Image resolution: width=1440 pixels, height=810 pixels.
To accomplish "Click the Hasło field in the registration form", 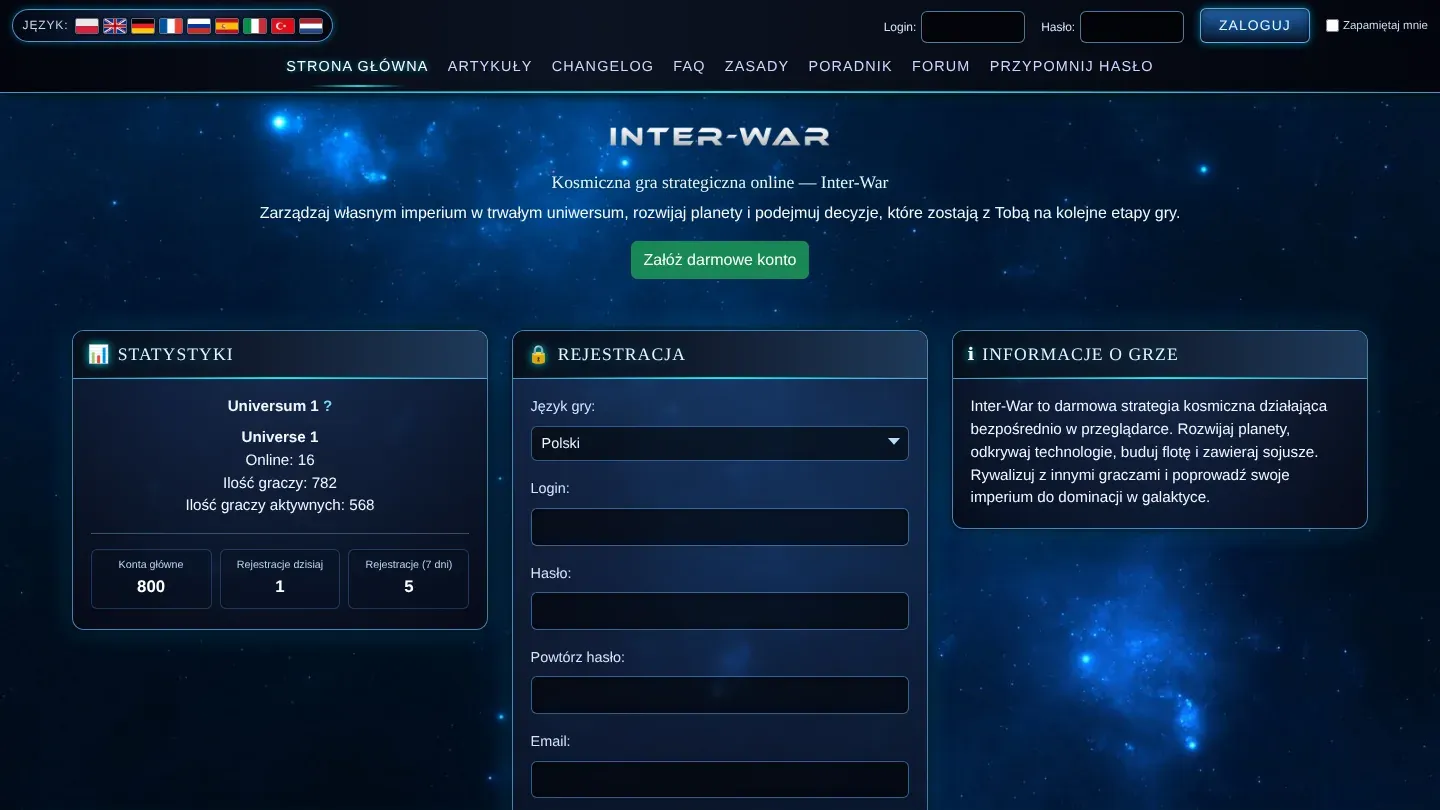I will (720, 611).
